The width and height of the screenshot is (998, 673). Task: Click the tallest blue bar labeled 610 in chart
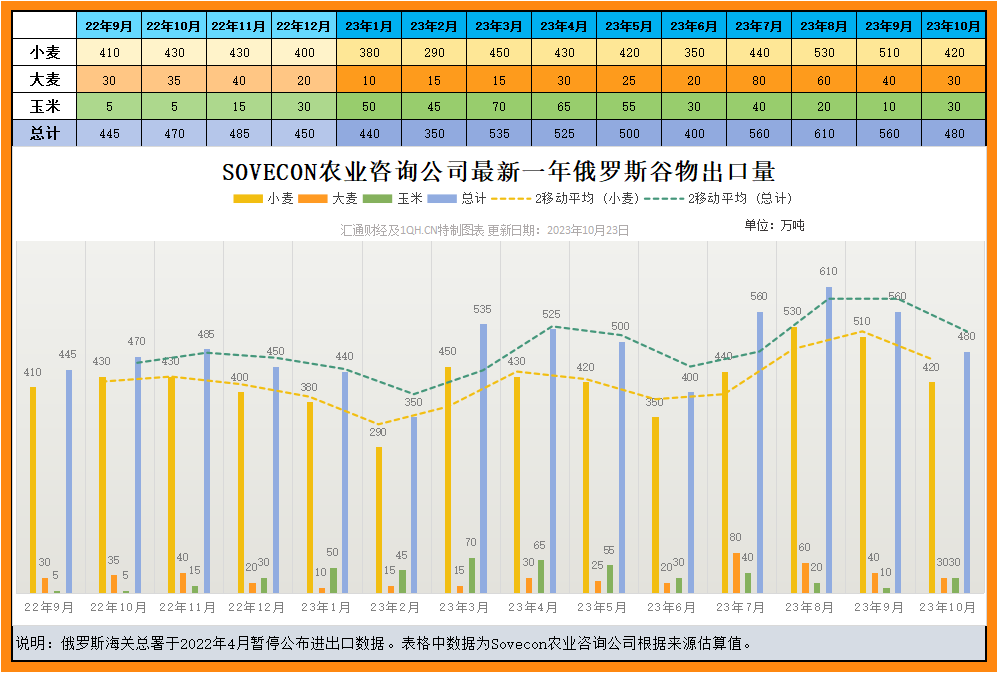[x=828, y=440]
